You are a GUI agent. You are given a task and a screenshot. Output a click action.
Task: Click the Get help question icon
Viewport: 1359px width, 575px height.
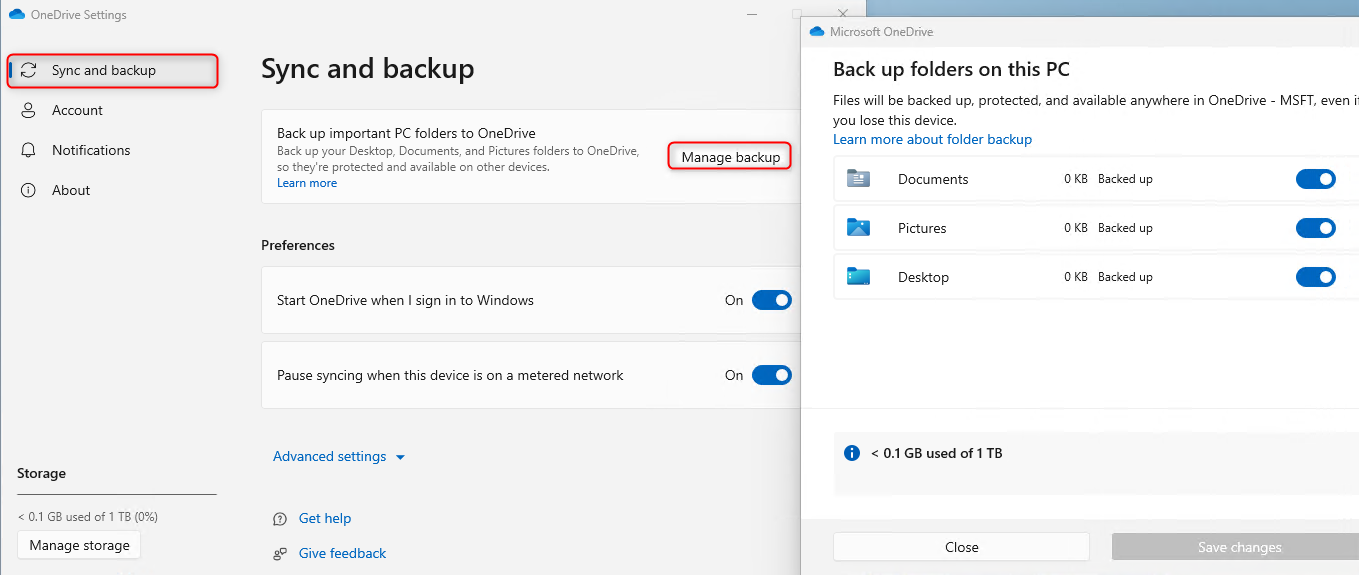tap(280, 518)
